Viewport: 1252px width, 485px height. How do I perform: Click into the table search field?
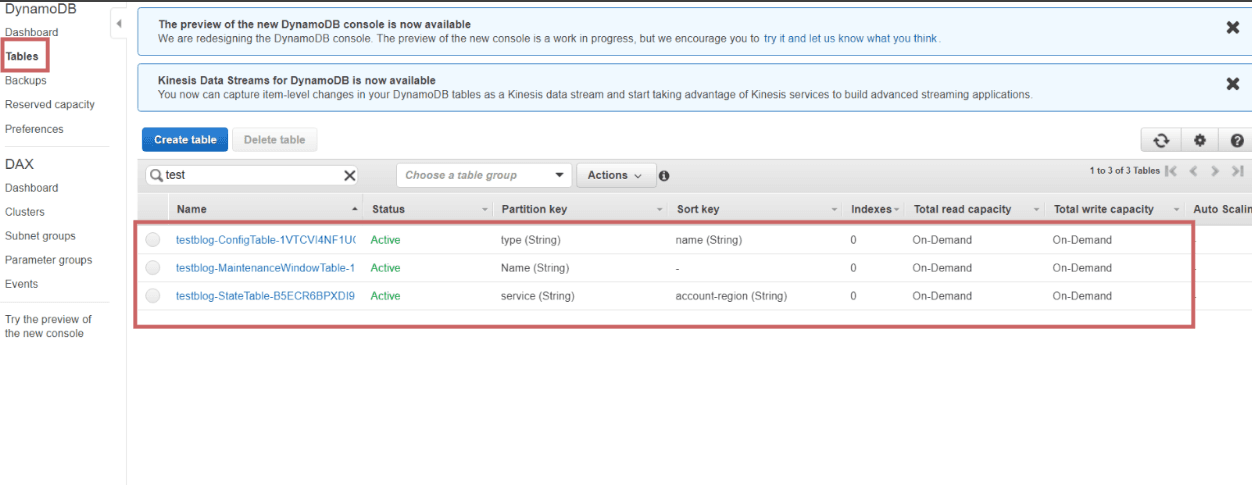point(252,175)
